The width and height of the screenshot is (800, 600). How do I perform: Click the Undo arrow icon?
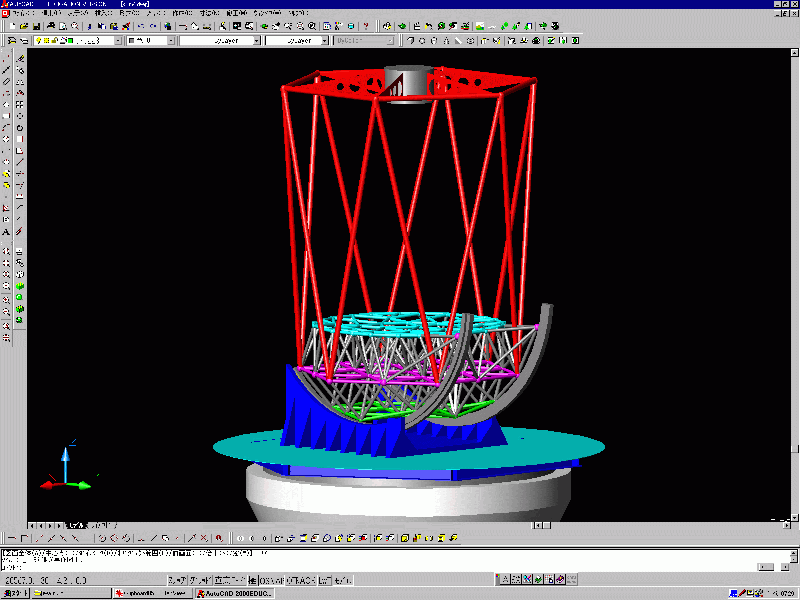pos(141,26)
